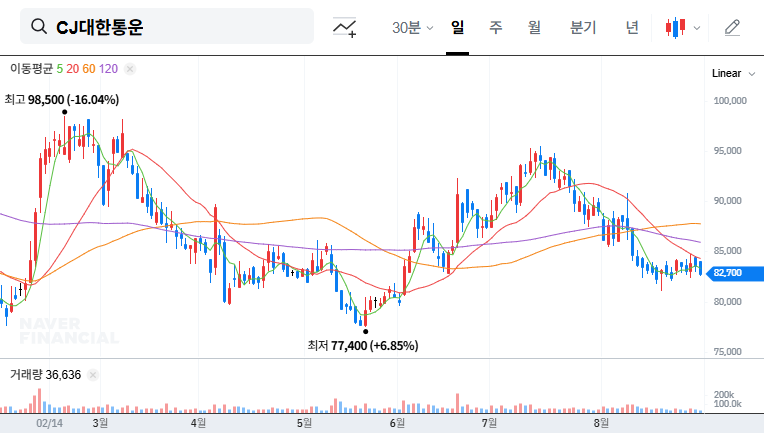
Task: Click the 100.0k volume axis label
Action: (727, 404)
